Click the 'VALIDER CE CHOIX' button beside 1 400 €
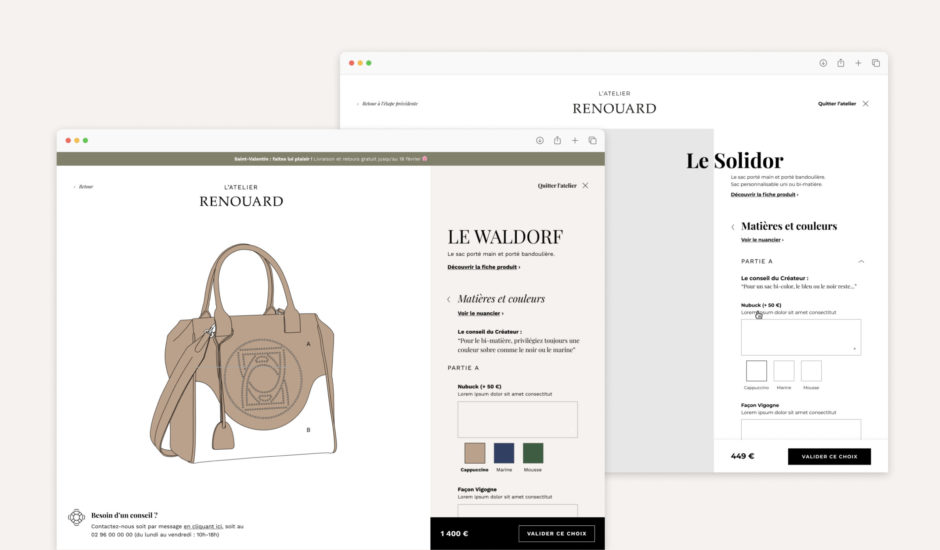The image size is (940, 550). (x=556, y=533)
